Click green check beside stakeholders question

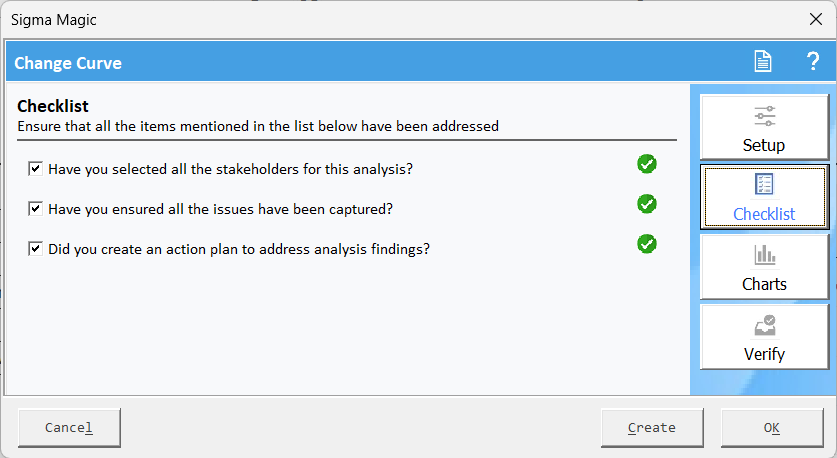[646, 164]
